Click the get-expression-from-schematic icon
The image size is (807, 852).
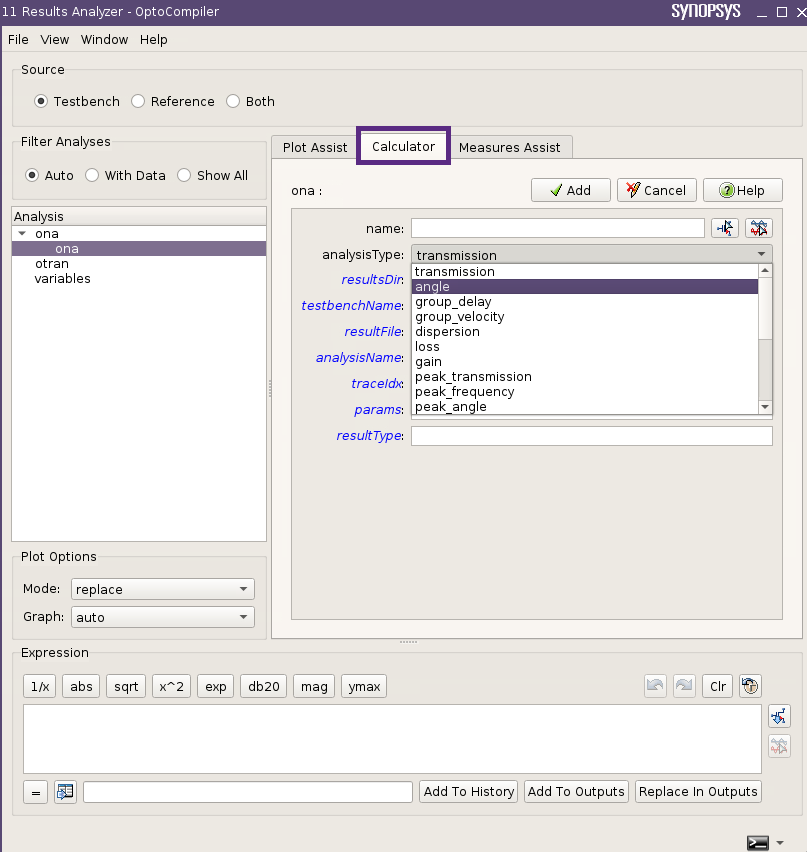point(779,716)
